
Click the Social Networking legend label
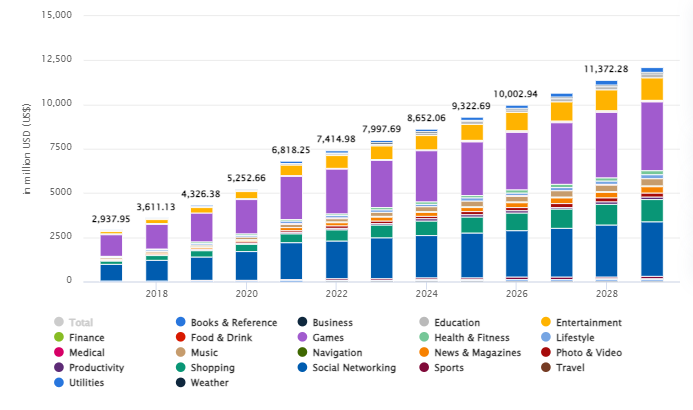pyautogui.click(x=354, y=368)
